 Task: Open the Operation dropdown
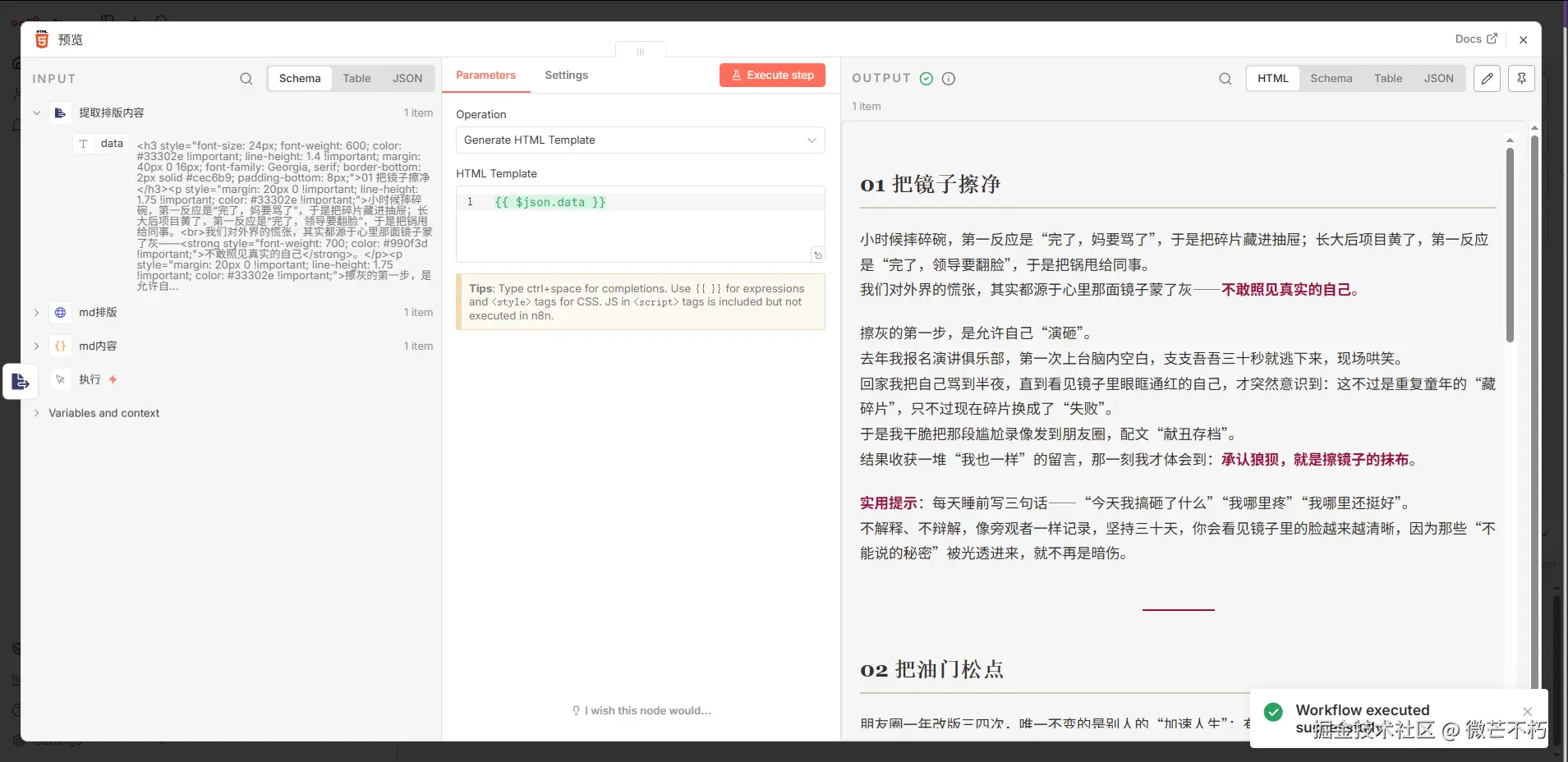641,140
